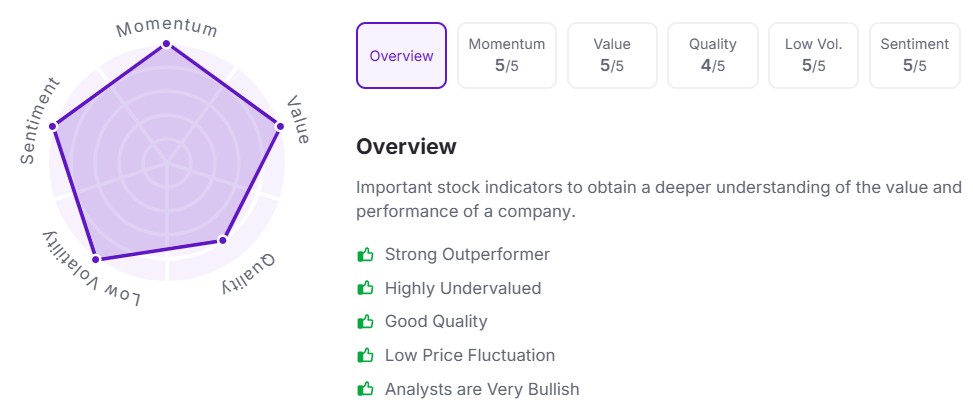The height and width of the screenshot is (417, 973).
Task: Click thumbs-up icon beside Strong Outperformer
Action: 365,255
